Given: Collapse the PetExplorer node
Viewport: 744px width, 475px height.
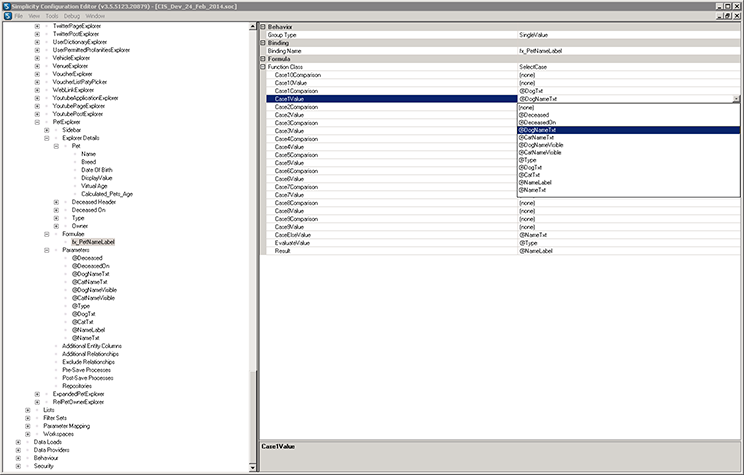Looking at the screenshot, I should pos(37,122).
